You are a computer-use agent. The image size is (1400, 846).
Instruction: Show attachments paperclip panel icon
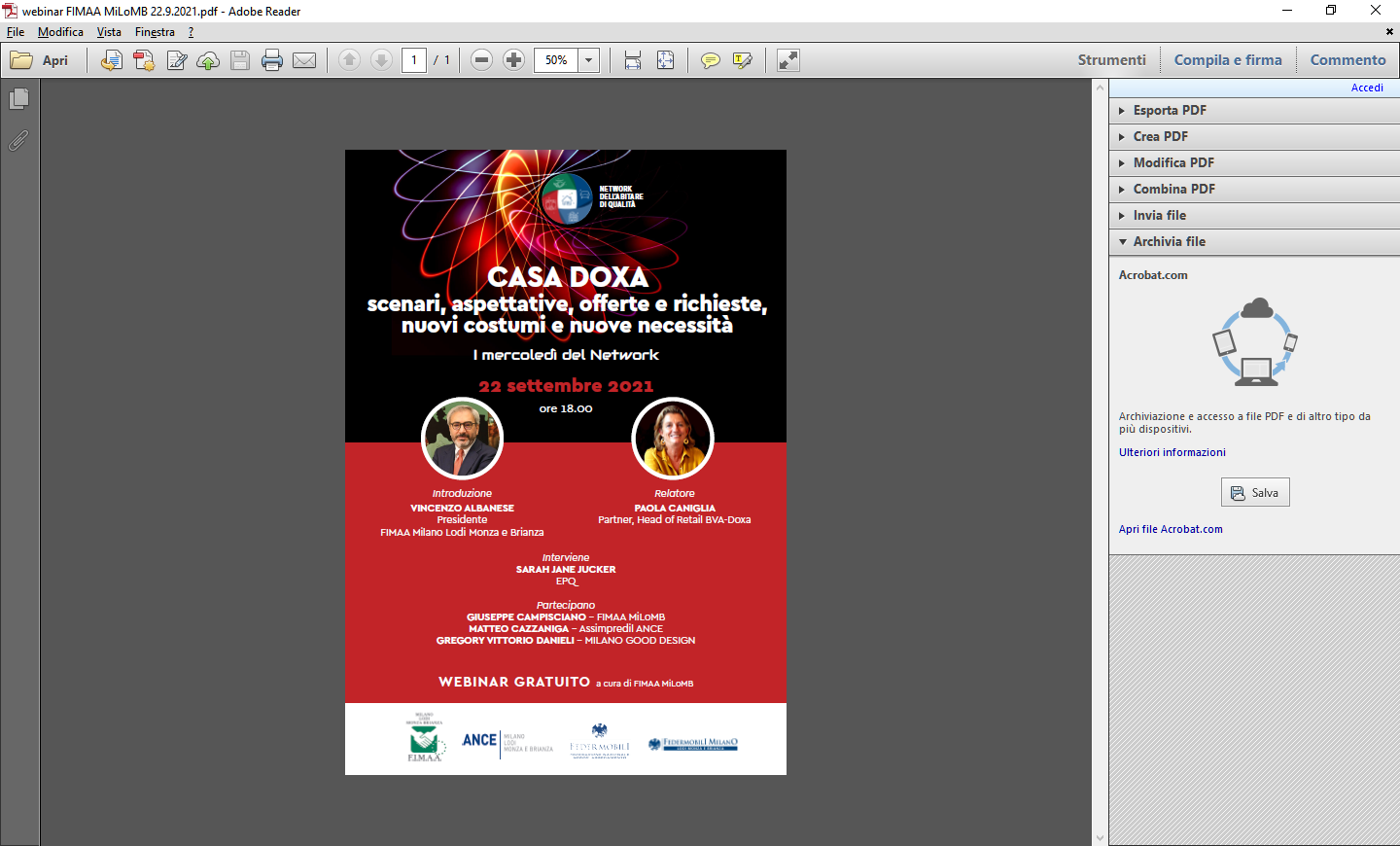[x=18, y=141]
